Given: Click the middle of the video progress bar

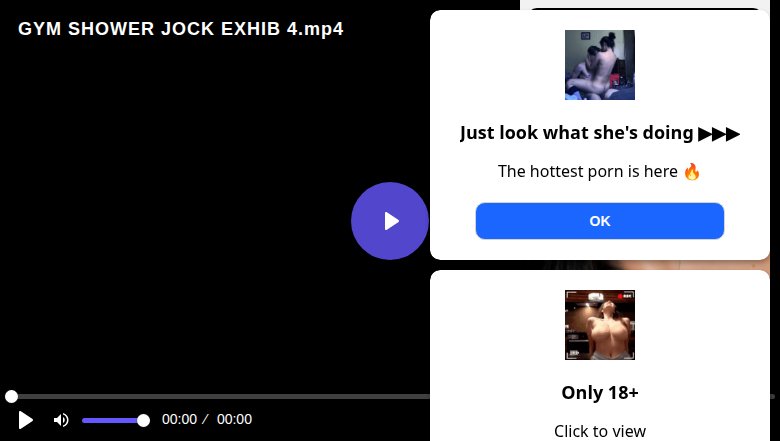Looking at the screenshot, I should (219, 396).
